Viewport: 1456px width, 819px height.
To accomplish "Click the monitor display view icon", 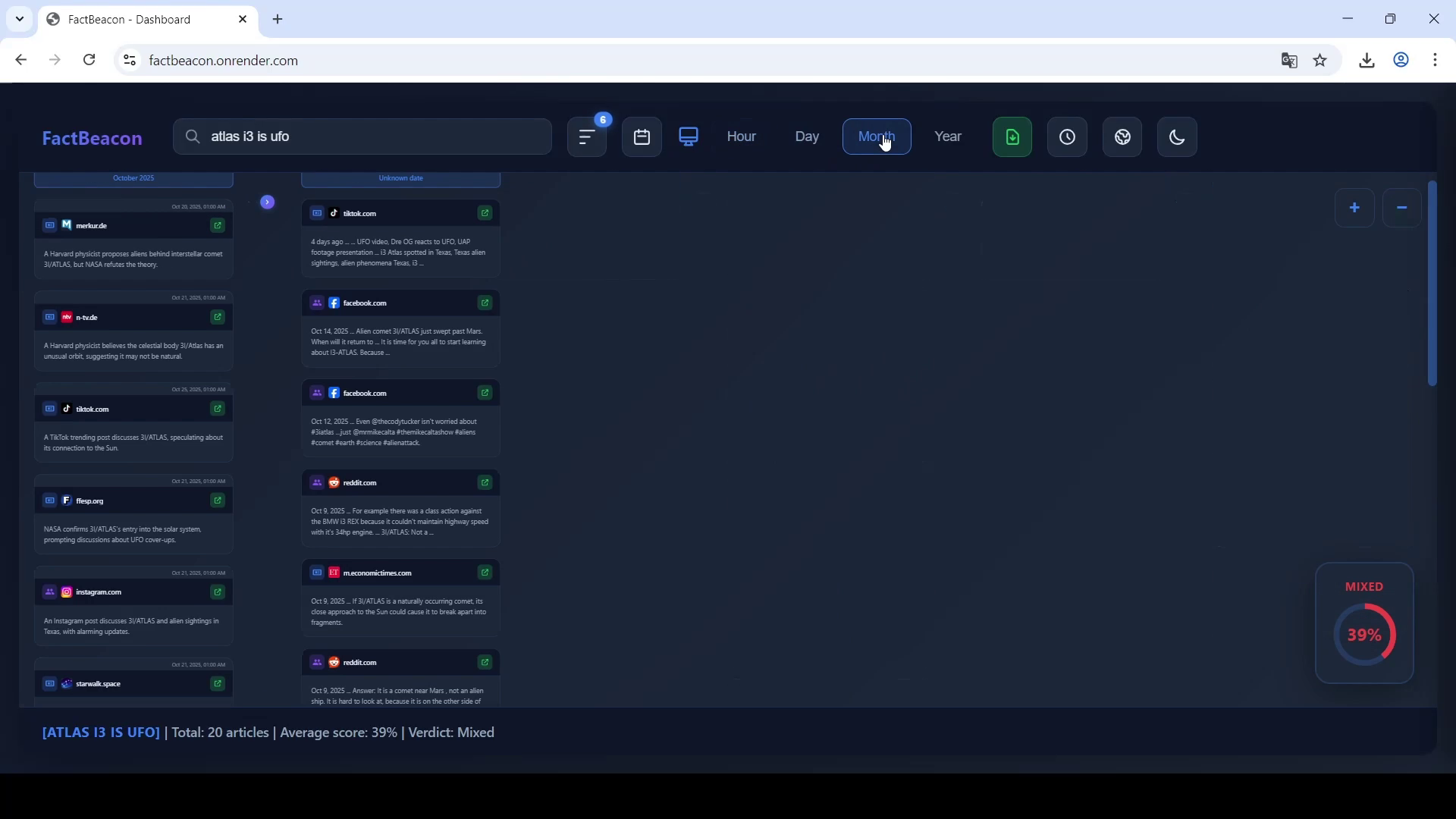I will point(689,136).
